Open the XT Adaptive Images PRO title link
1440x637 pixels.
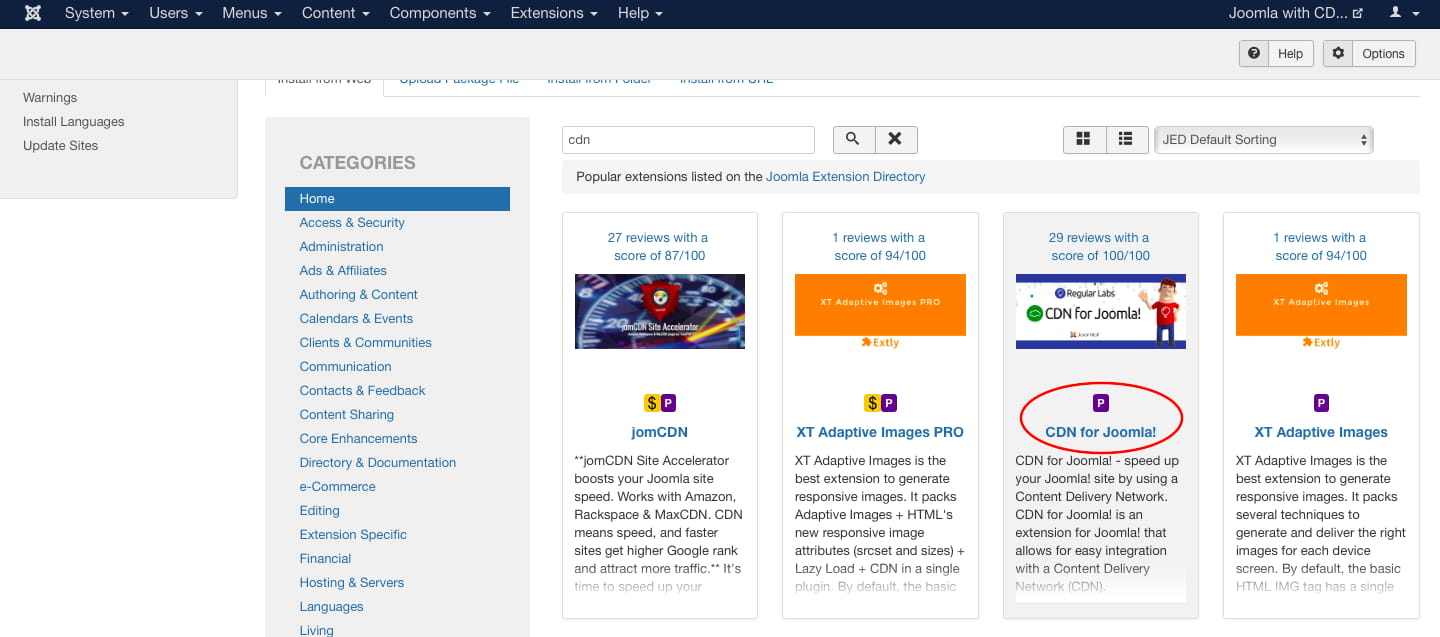pyautogui.click(x=880, y=432)
